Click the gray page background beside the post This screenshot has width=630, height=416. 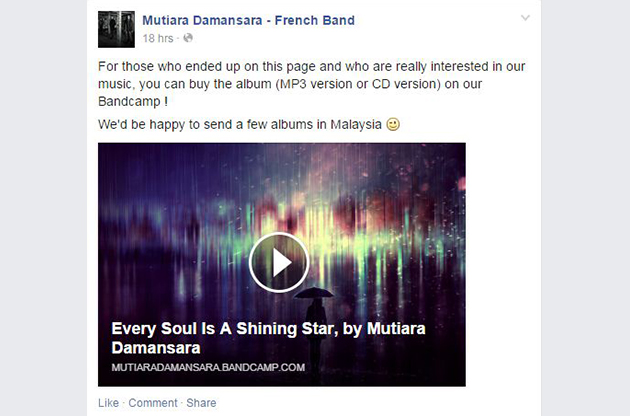[585, 208]
